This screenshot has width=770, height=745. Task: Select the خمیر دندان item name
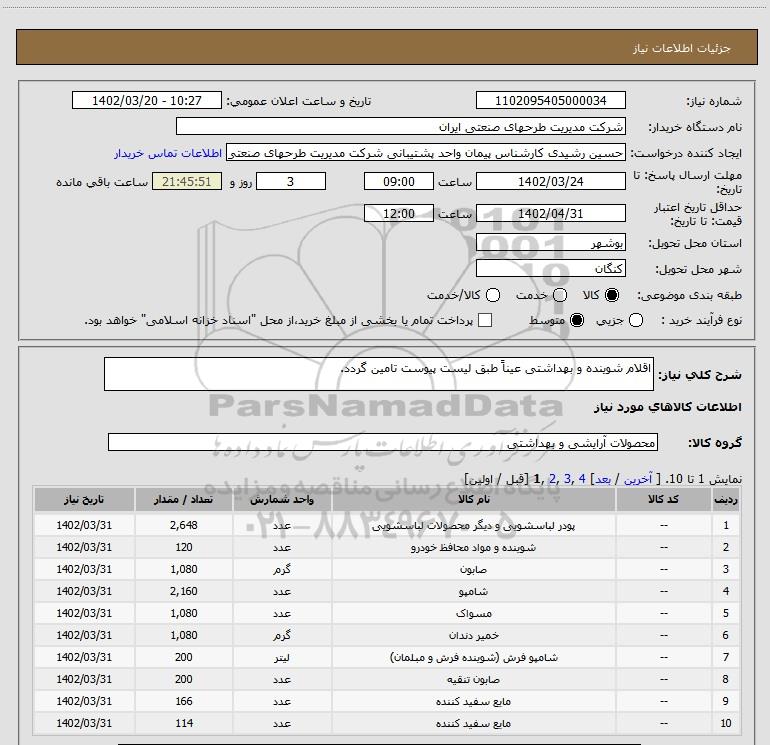pos(473,635)
